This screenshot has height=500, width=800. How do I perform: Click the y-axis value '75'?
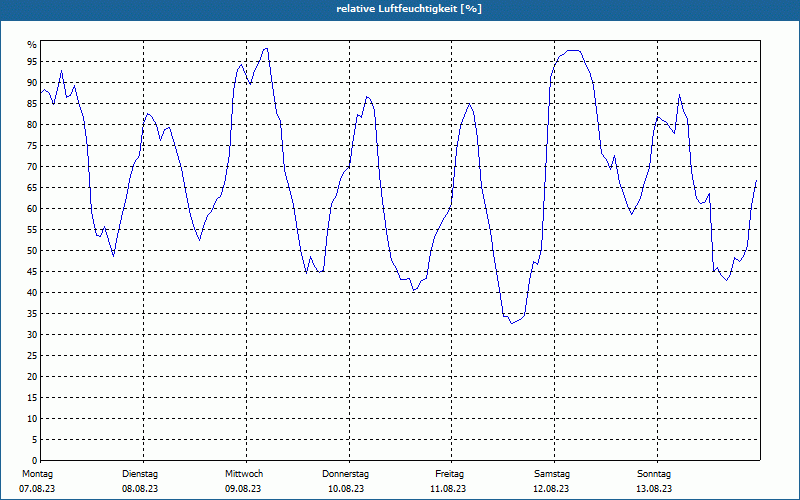point(32,145)
